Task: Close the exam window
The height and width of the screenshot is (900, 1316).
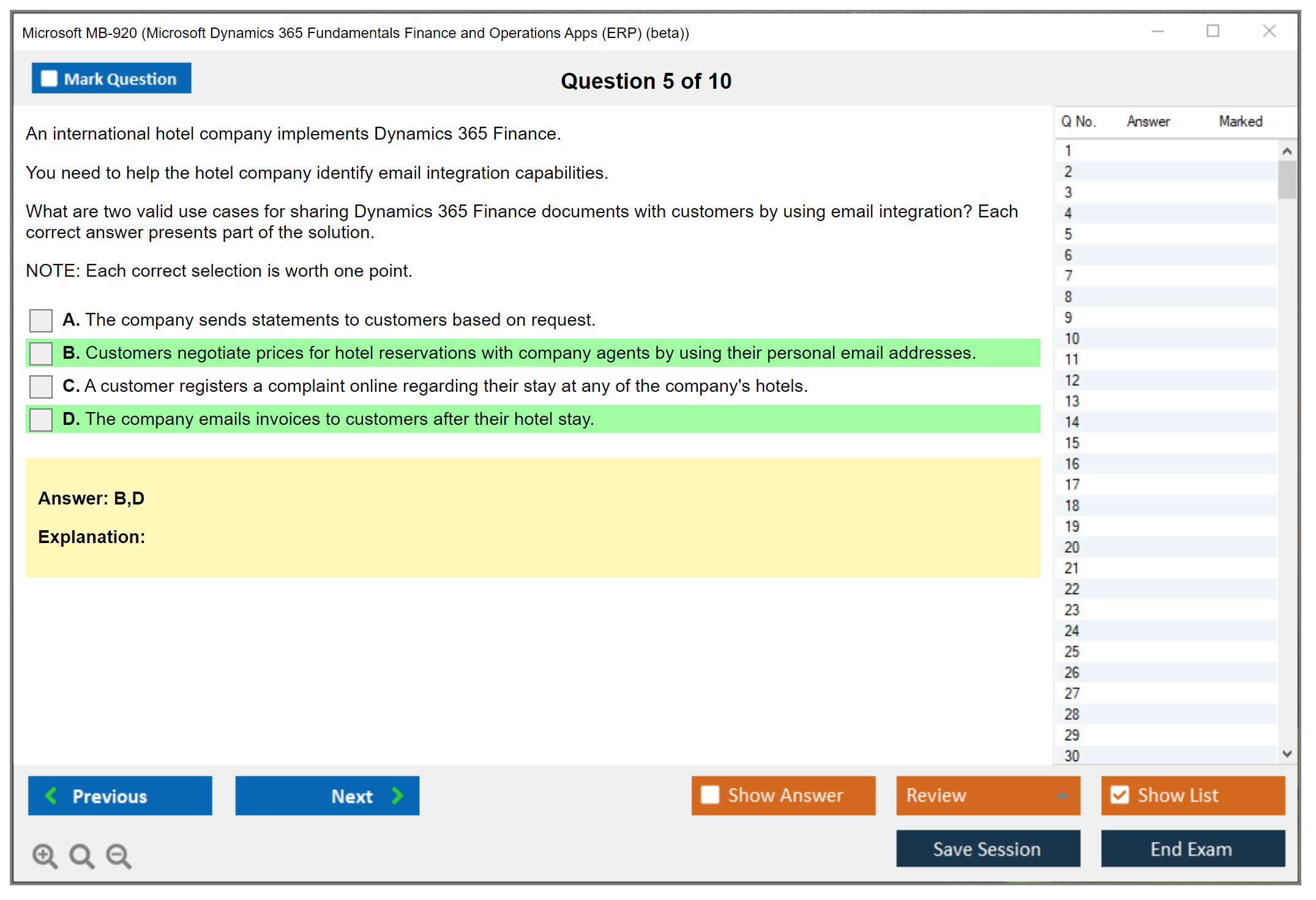Action: point(1269,31)
